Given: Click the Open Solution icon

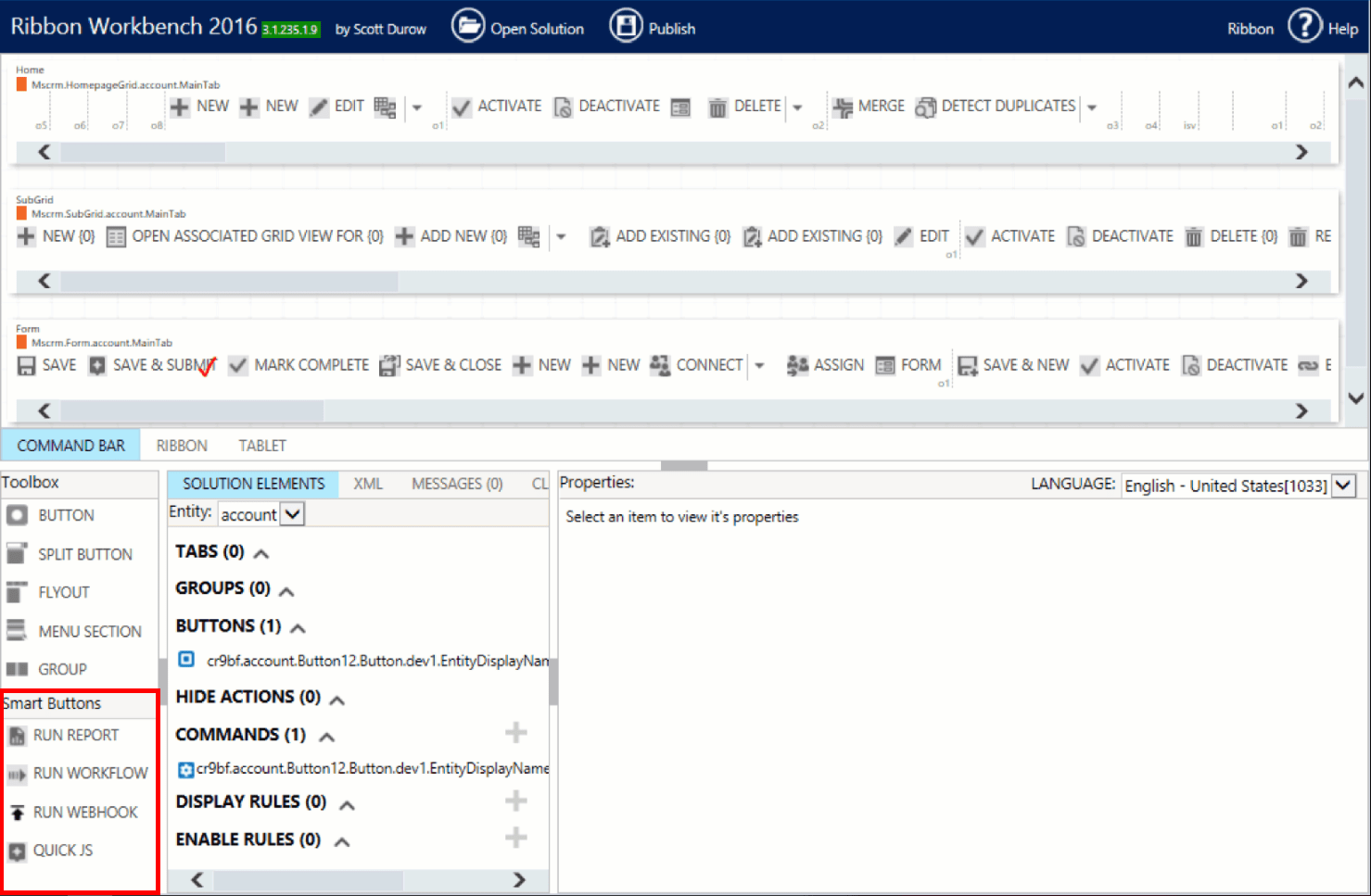Looking at the screenshot, I should pos(467,27).
